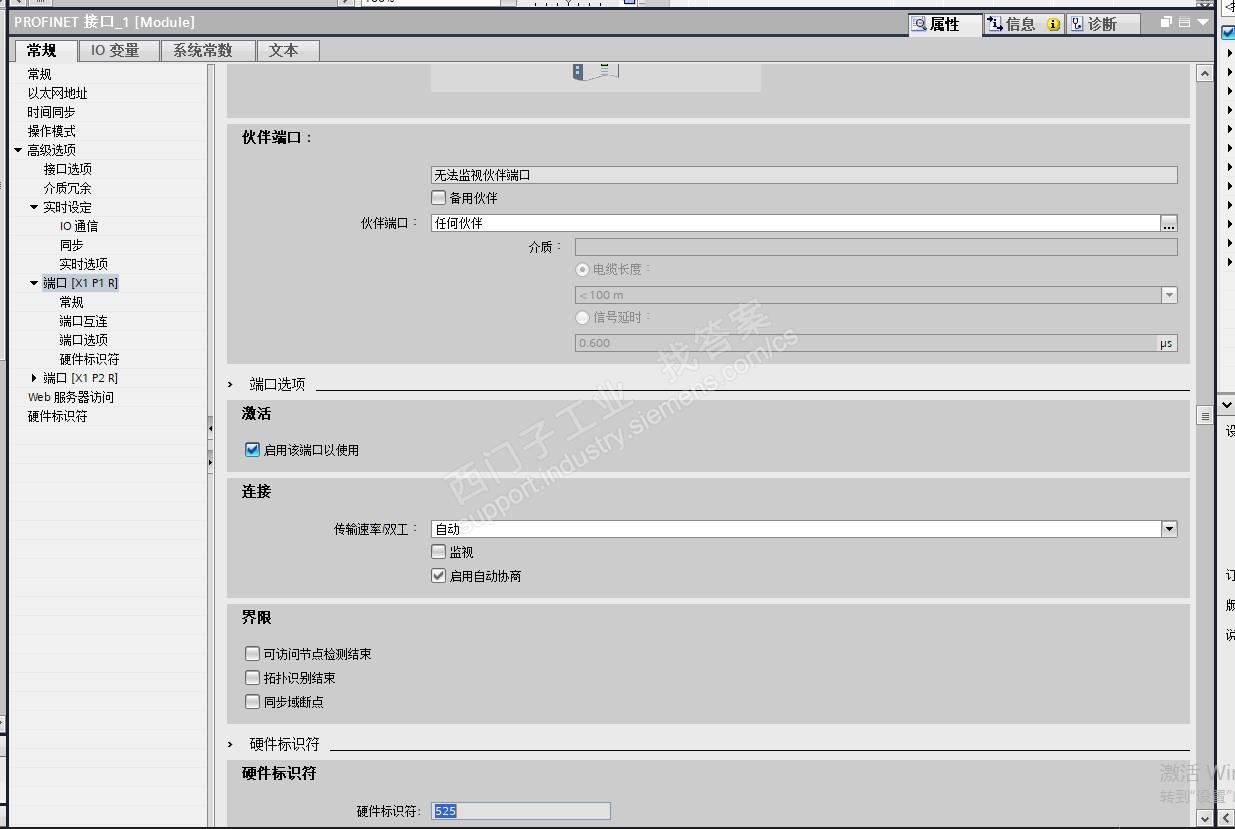Select 同步 in navigation tree
1235x829 pixels.
71,245
